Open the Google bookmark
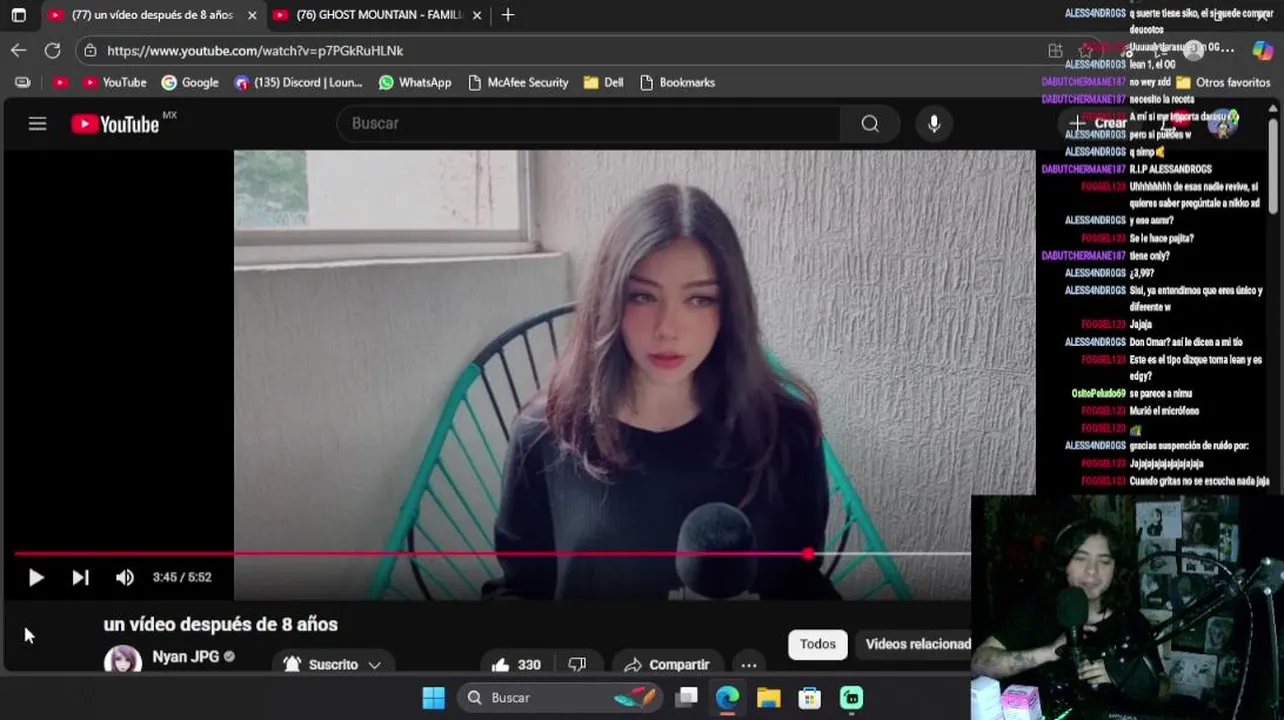Viewport: 1284px width, 720px height. 190,82
